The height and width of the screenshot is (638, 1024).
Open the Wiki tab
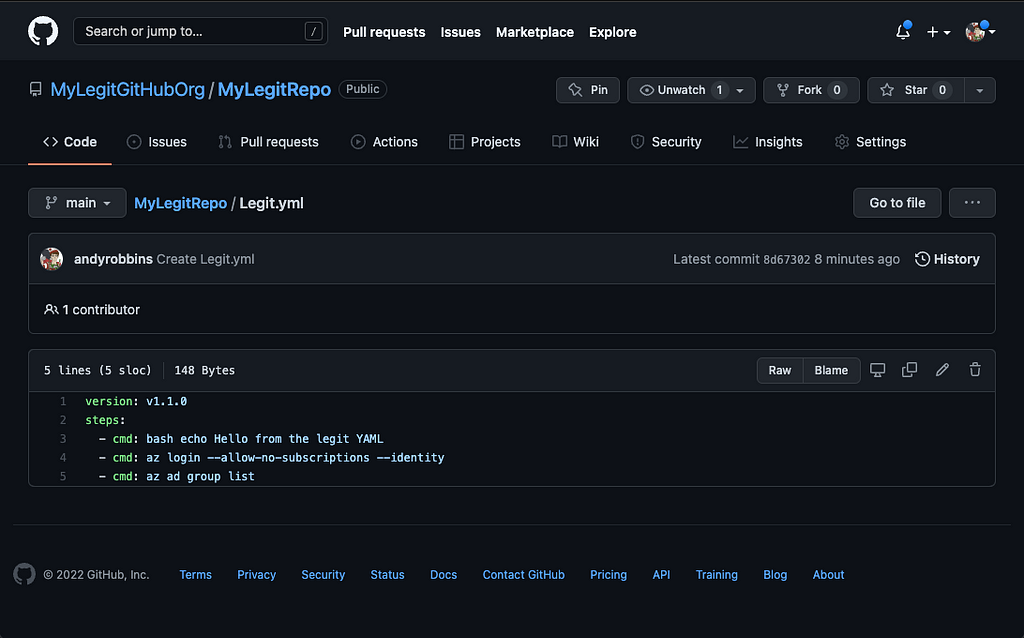pyautogui.click(x=575, y=142)
